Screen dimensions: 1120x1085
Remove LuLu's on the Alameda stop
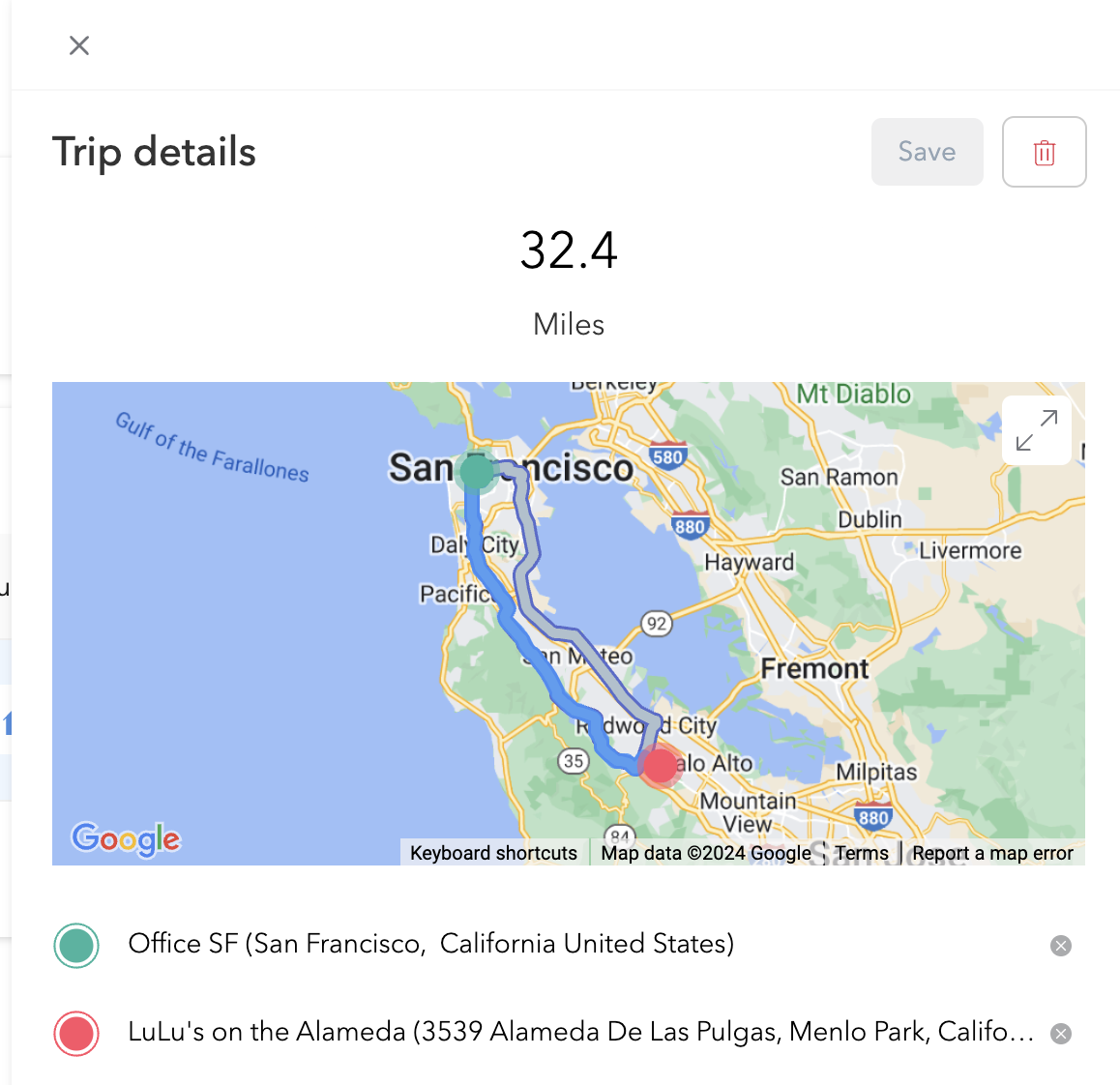click(x=1061, y=1034)
